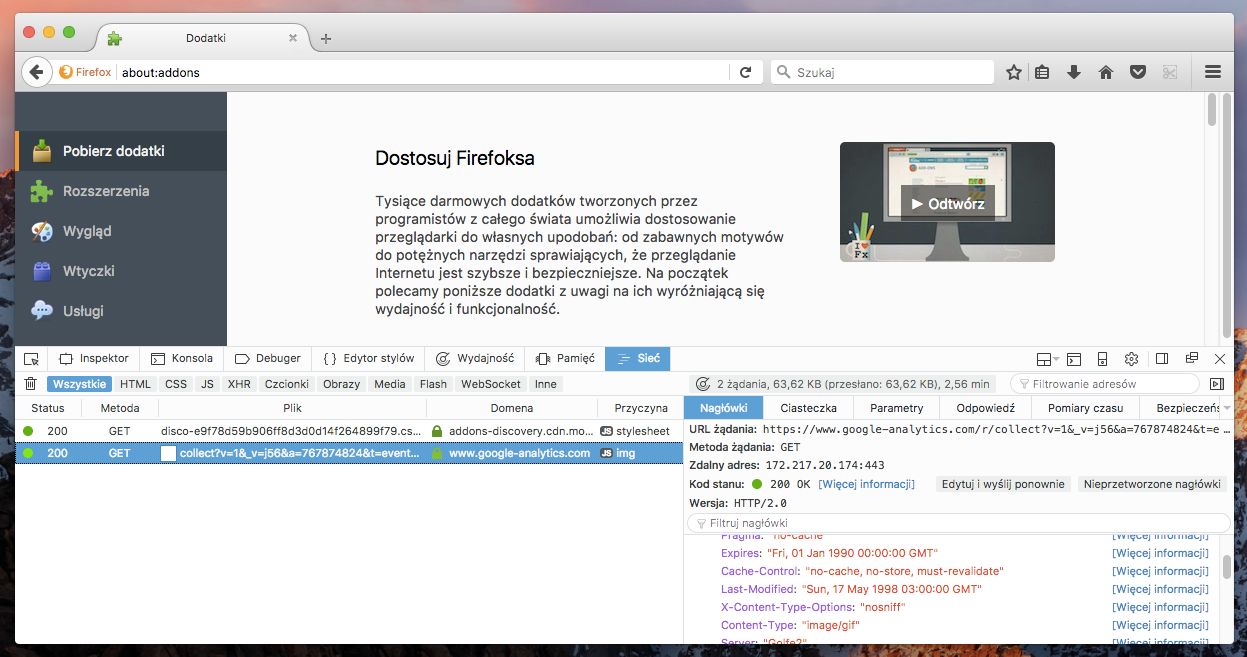Collapse the request details side pane
Screen dimensions: 1247x657
(1216, 384)
